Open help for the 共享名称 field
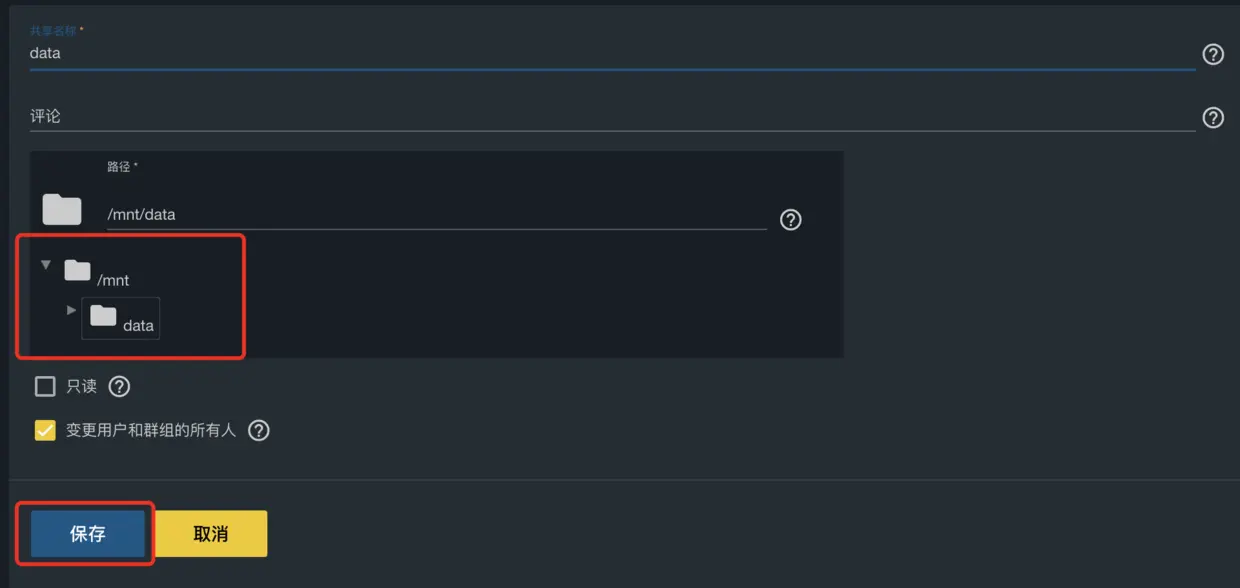The image size is (1240, 588). [x=1212, y=54]
